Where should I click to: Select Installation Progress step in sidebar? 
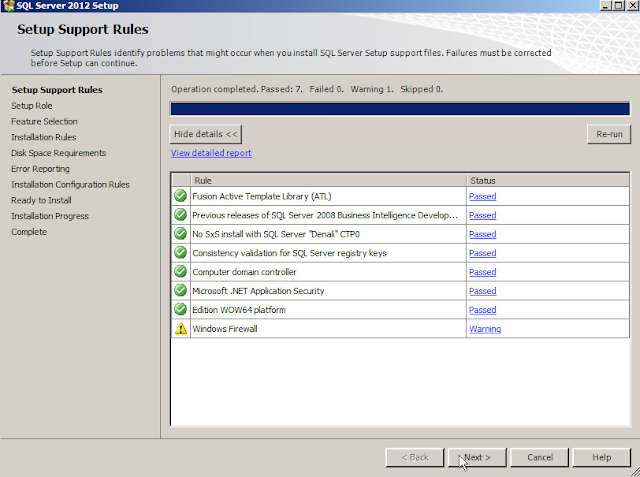pos(50,216)
